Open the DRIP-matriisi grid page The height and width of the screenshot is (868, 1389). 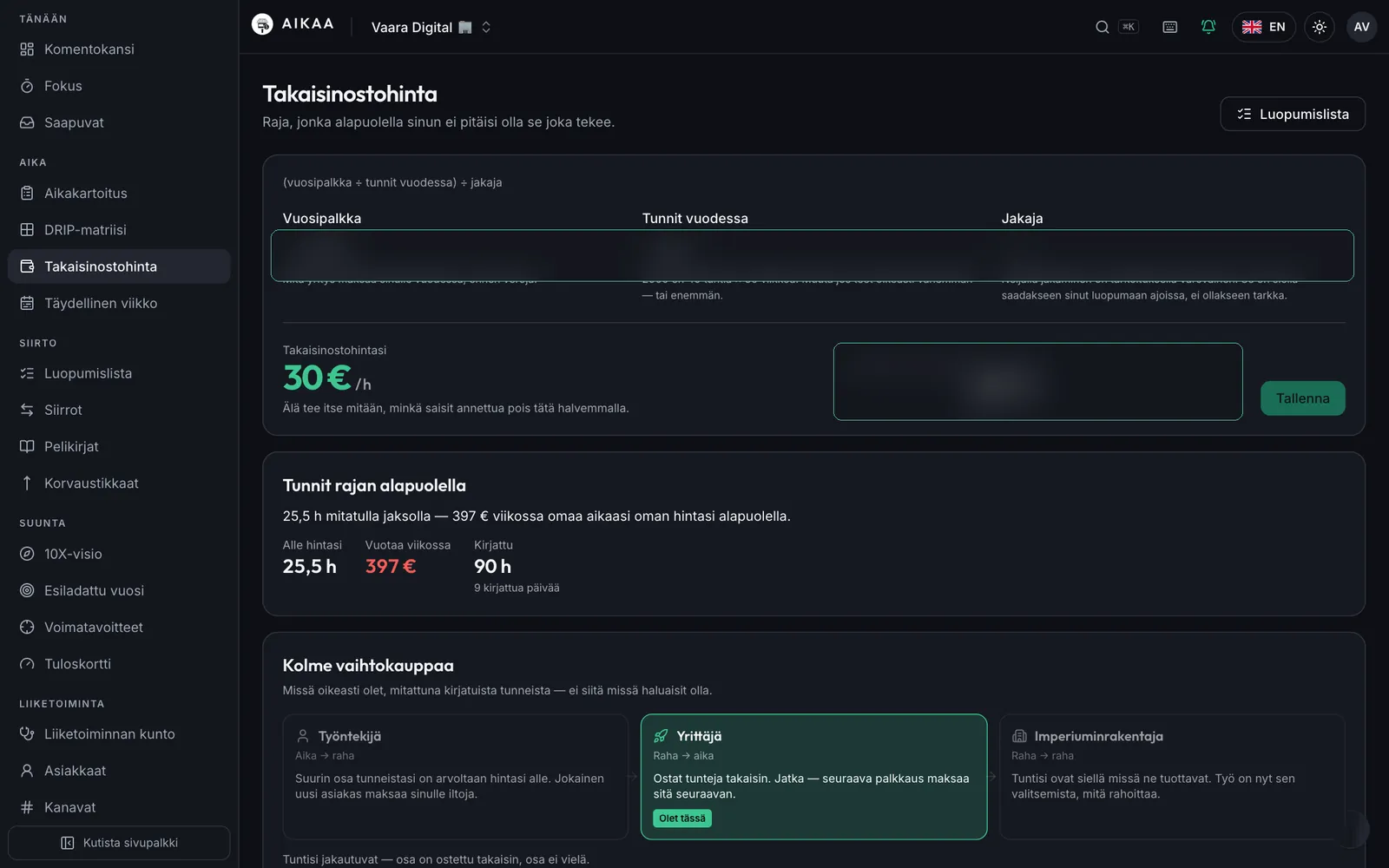pyautogui.click(x=119, y=230)
